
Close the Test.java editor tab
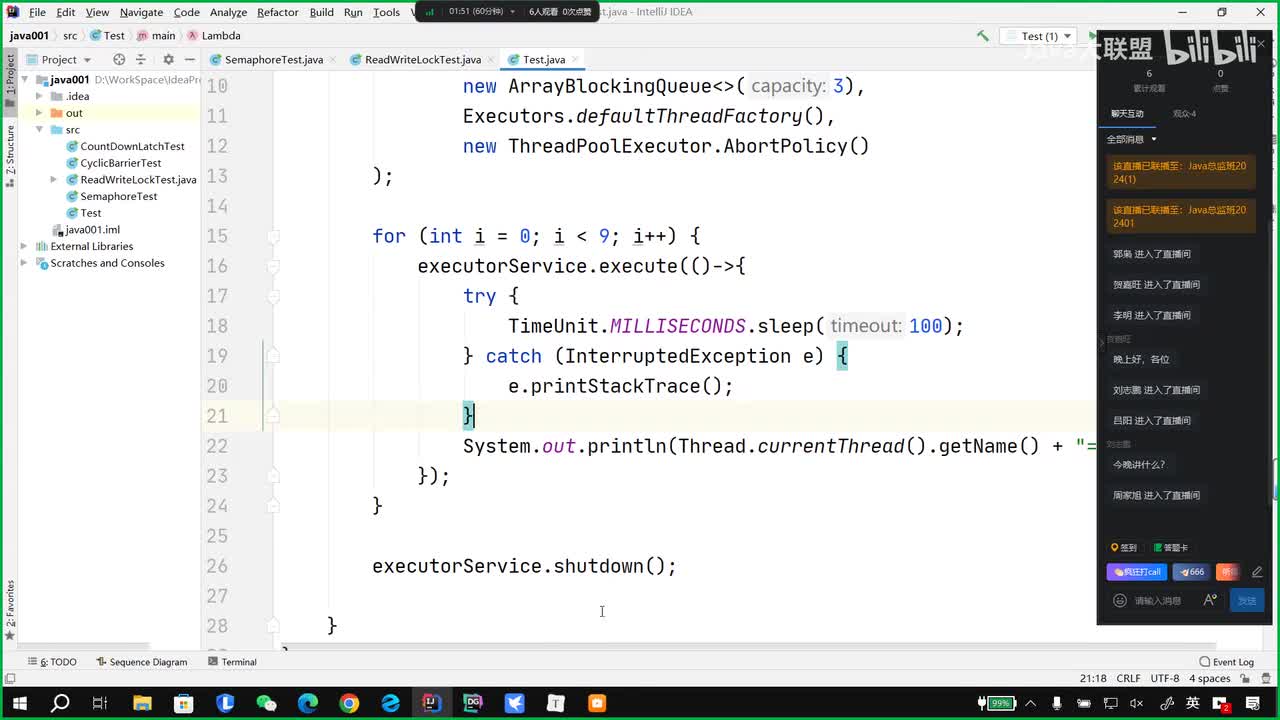pos(577,60)
